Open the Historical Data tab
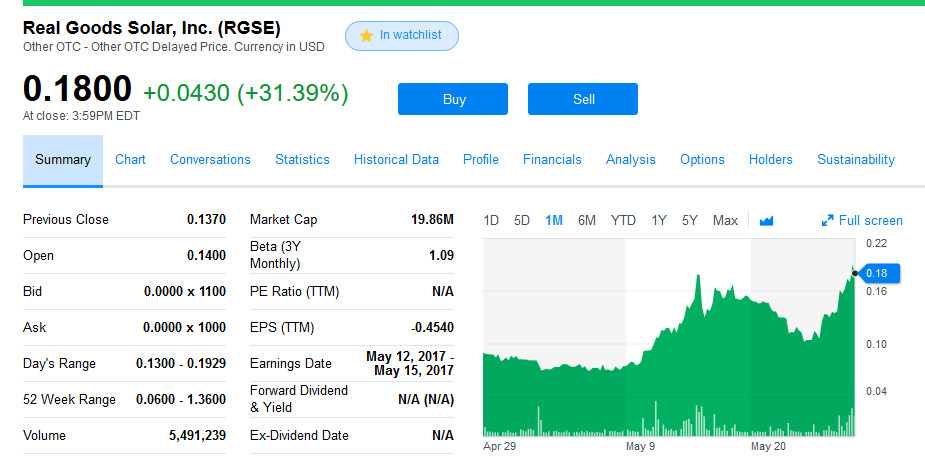This screenshot has height=463, width=925. click(396, 160)
